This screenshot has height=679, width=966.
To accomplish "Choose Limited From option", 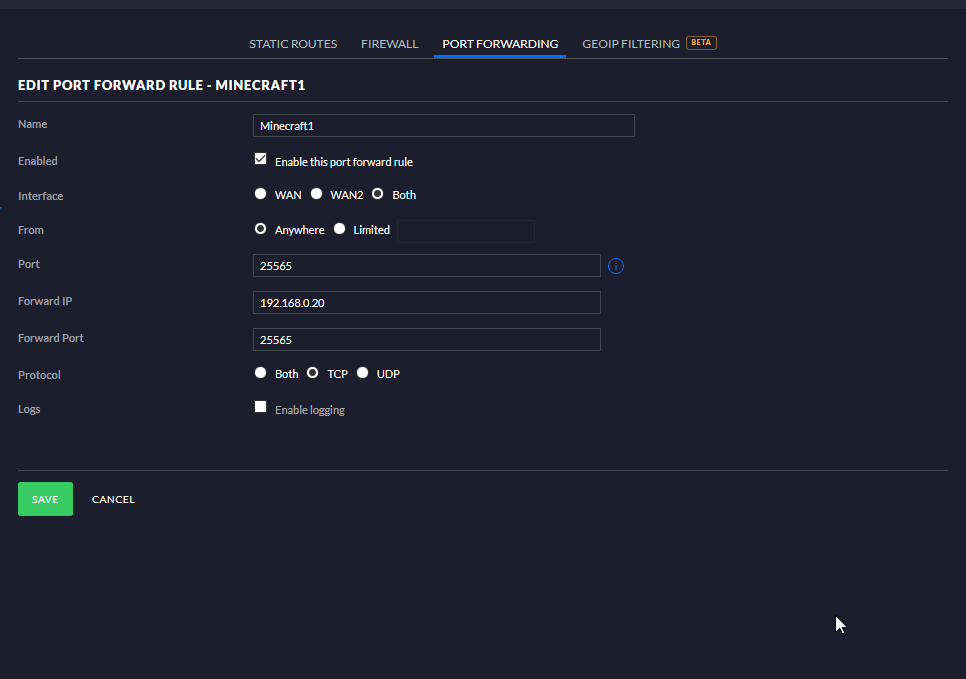I will (x=340, y=229).
